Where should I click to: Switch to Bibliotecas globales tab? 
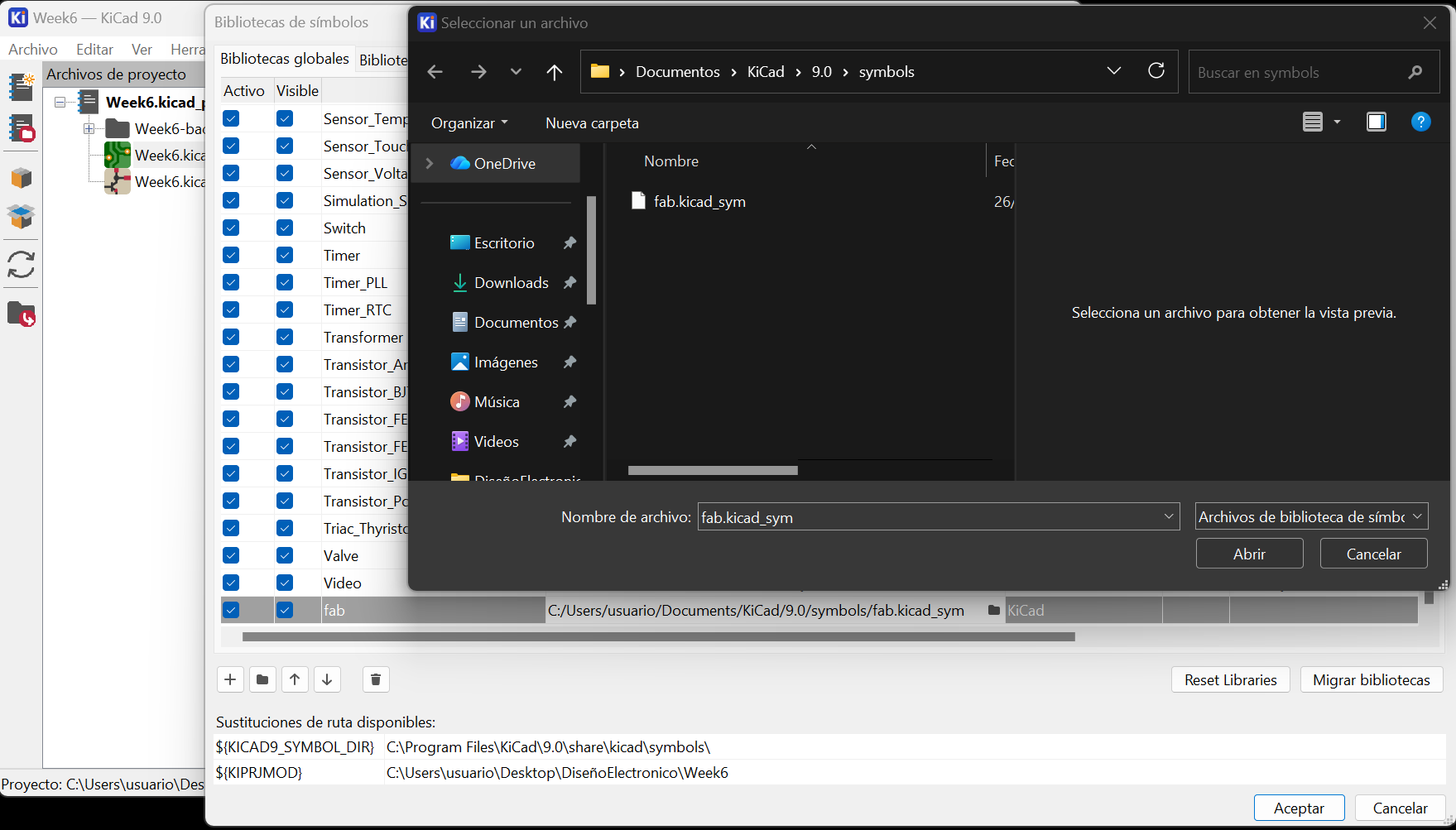click(x=285, y=59)
